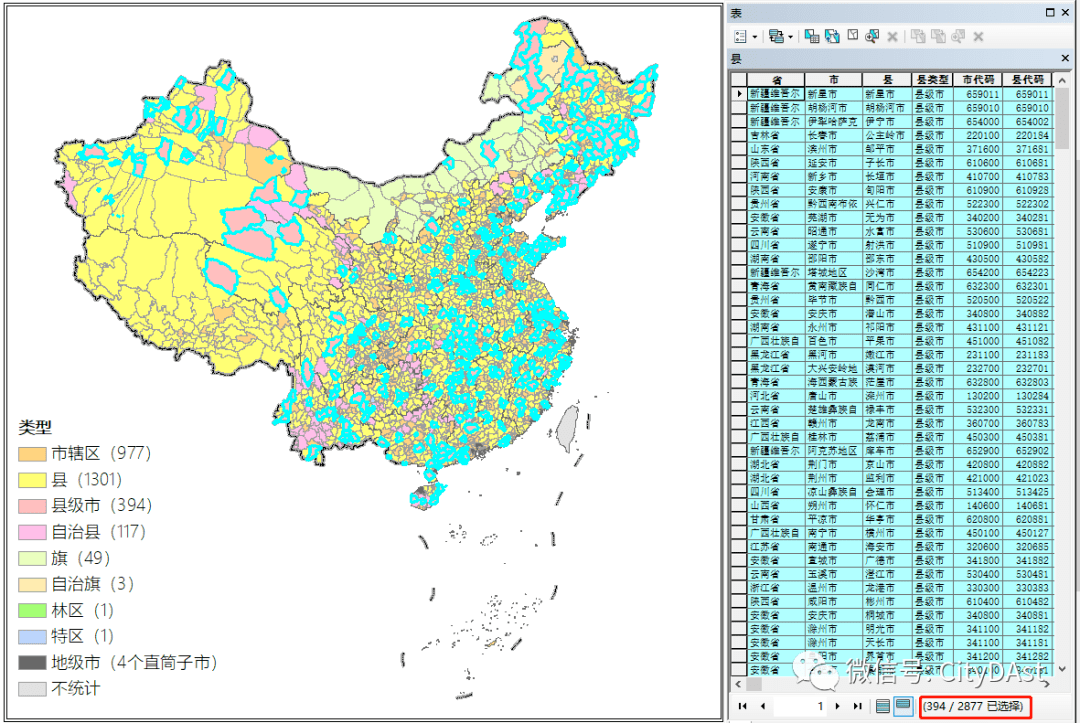This screenshot has width=1080, height=723.
Task: Click the 县级市 pink legend swatch
Action: tap(32, 506)
